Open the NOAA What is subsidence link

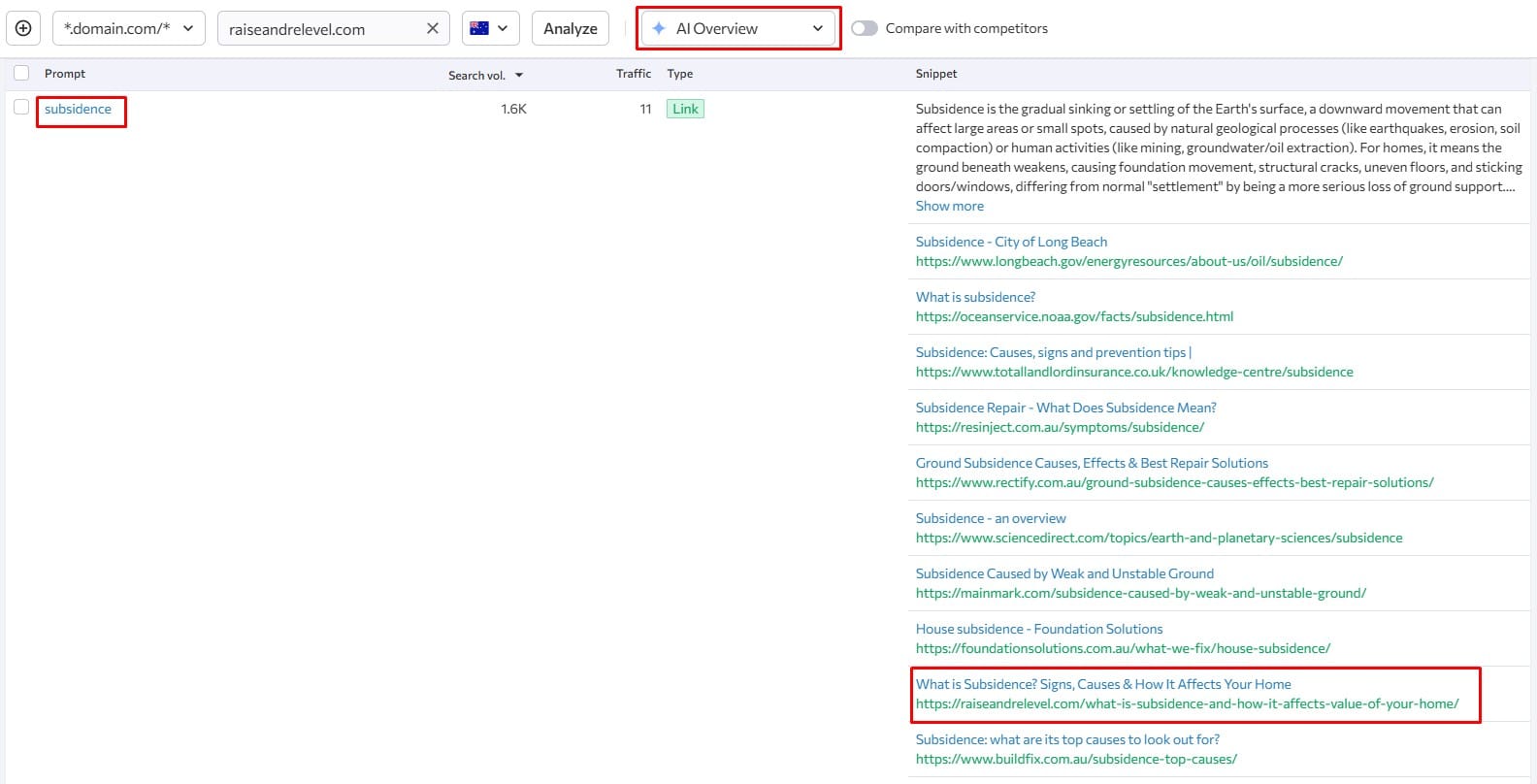click(x=975, y=297)
